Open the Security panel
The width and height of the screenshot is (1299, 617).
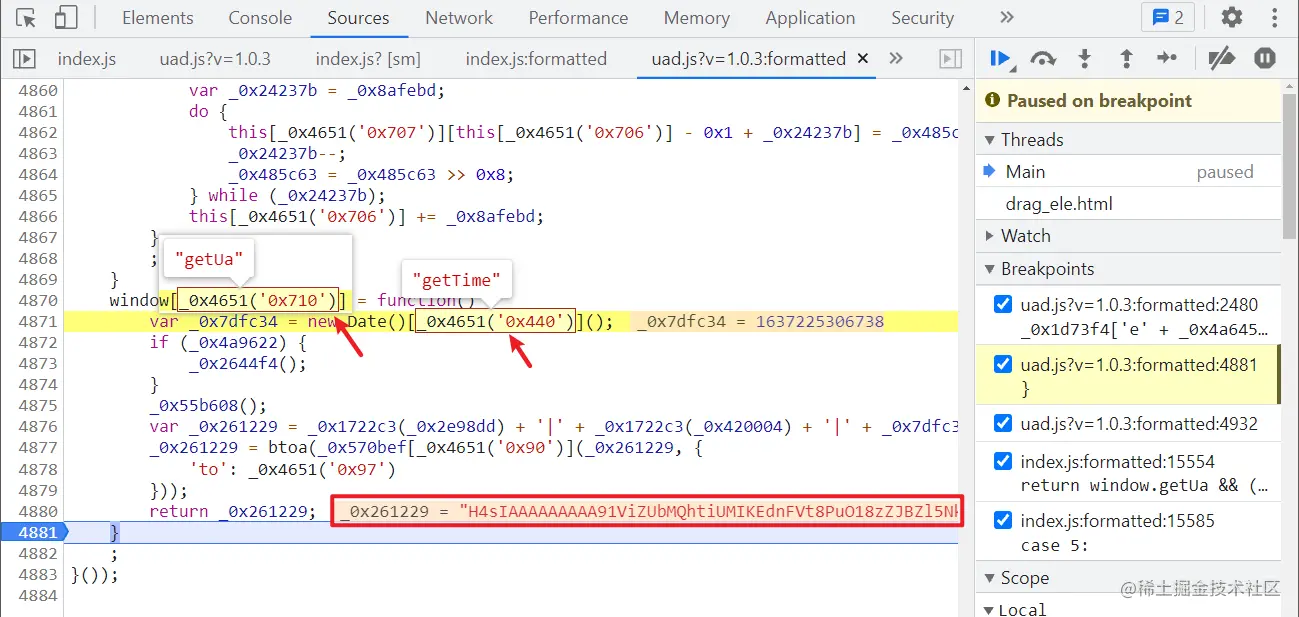(922, 18)
